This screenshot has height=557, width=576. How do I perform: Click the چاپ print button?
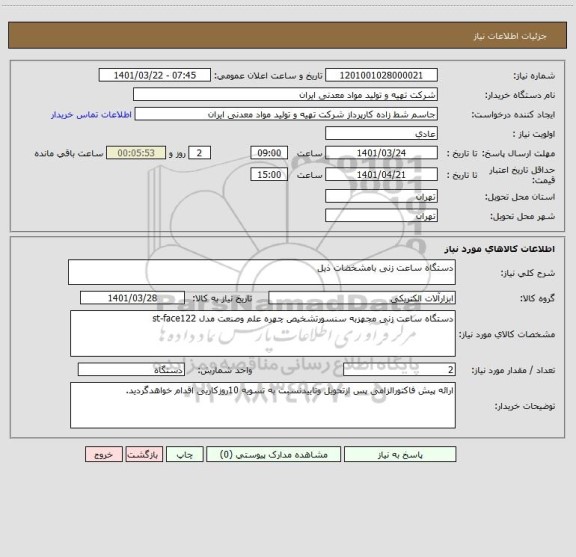pos(184,454)
